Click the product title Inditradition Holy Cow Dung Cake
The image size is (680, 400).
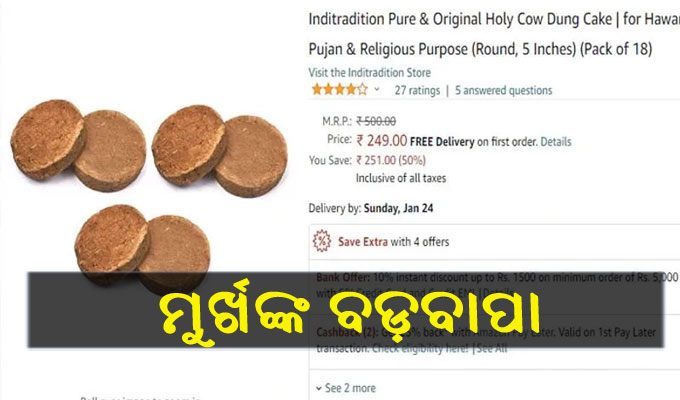(494, 34)
